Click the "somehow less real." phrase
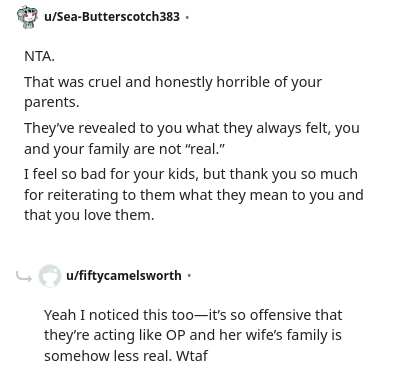Screen dimensions: 400x392 pos(108,356)
